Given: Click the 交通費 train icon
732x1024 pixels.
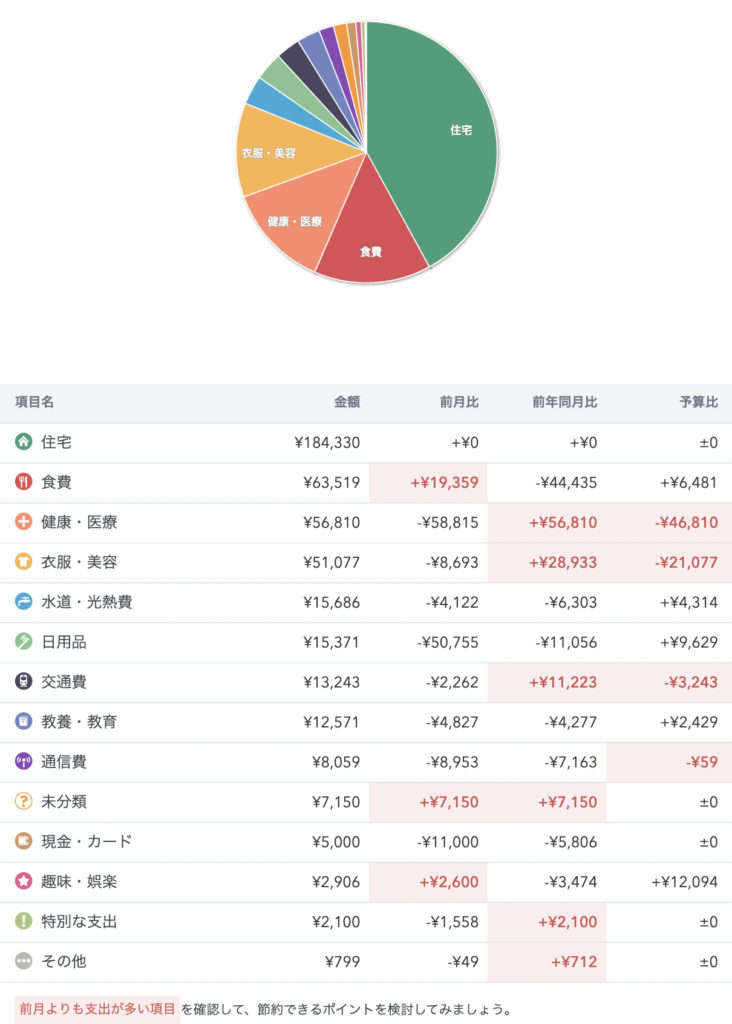Looking at the screenshot, I should 23,682.
